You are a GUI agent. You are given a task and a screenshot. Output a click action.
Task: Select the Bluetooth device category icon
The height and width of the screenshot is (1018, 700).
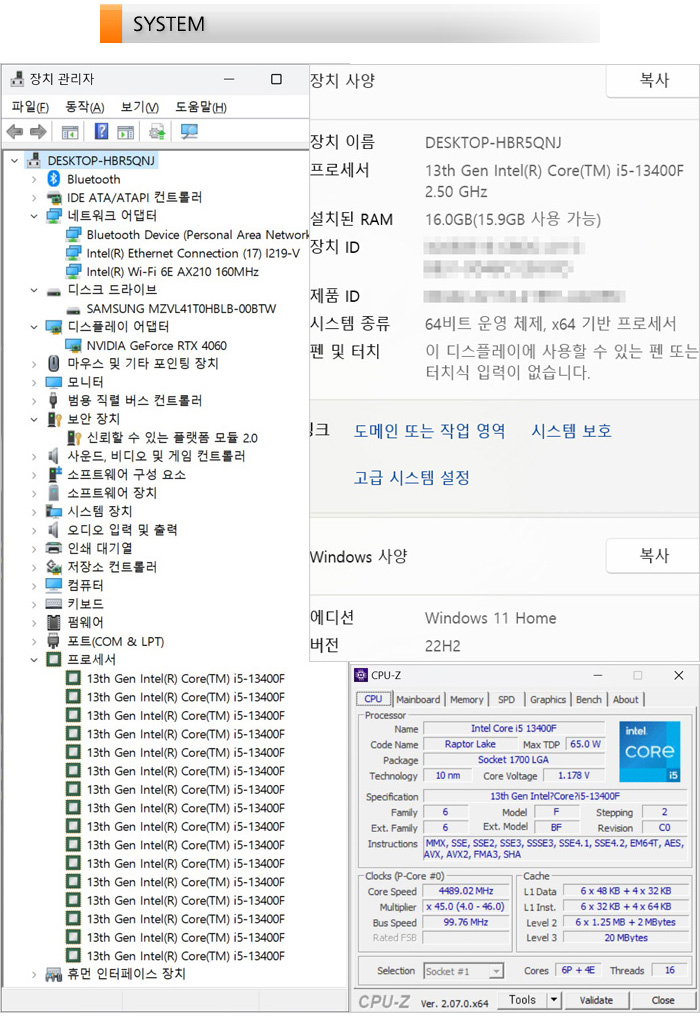54,179
